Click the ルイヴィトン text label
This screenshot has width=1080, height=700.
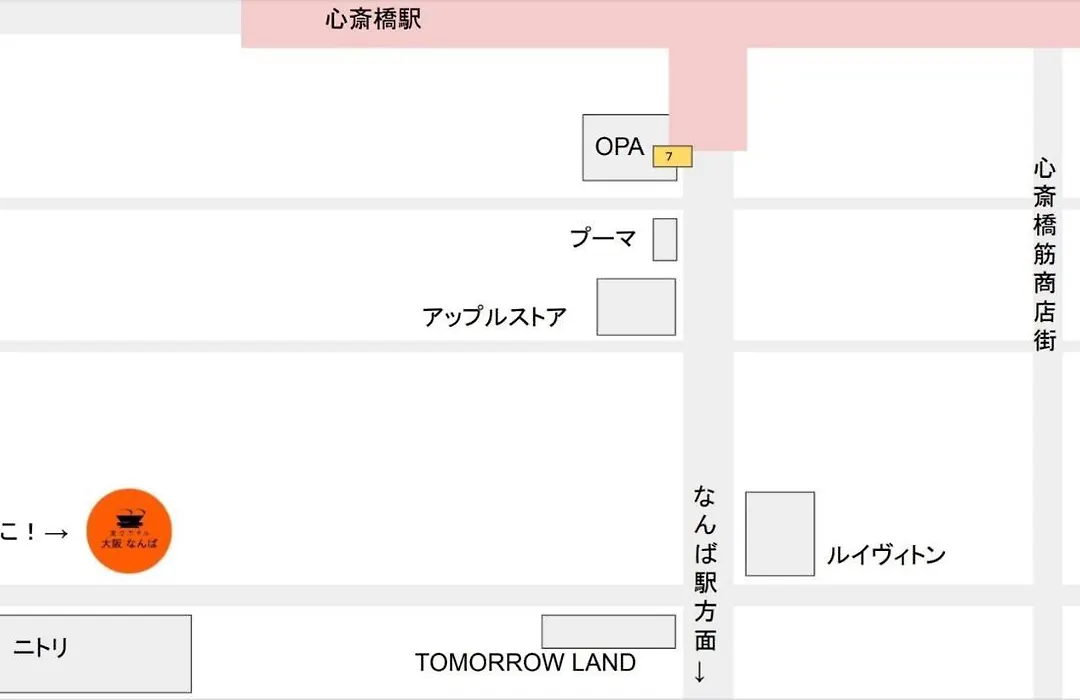pos(886,555)
